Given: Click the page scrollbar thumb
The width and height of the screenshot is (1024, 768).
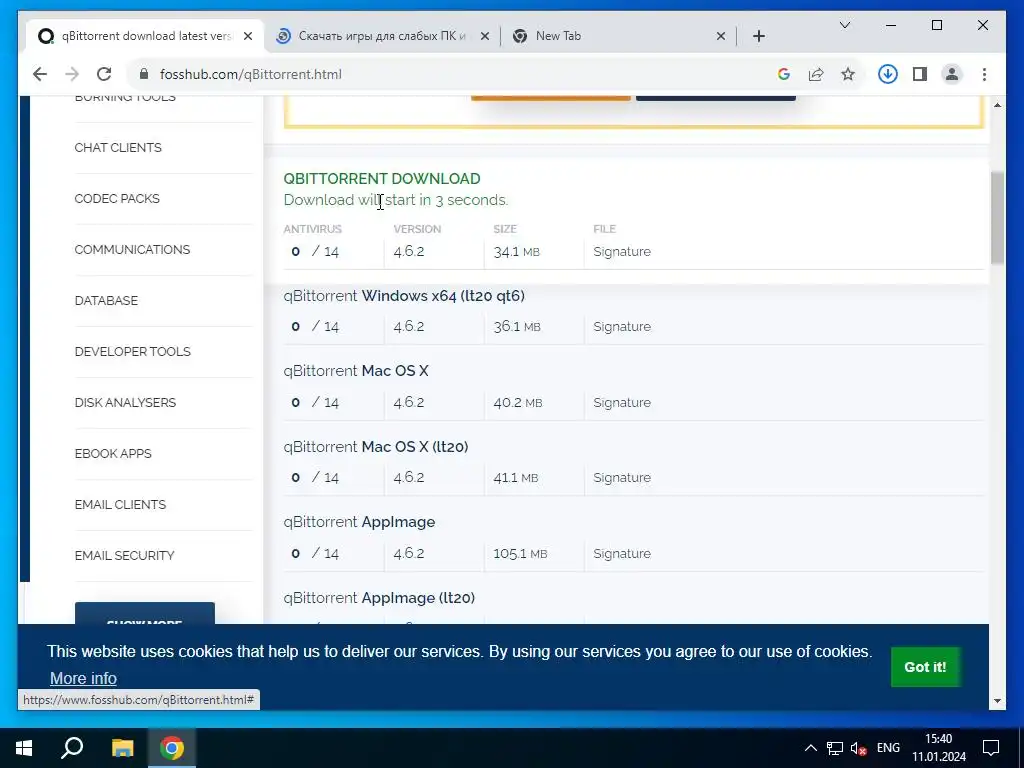Looking at the screenshot, I should [997, 217].
